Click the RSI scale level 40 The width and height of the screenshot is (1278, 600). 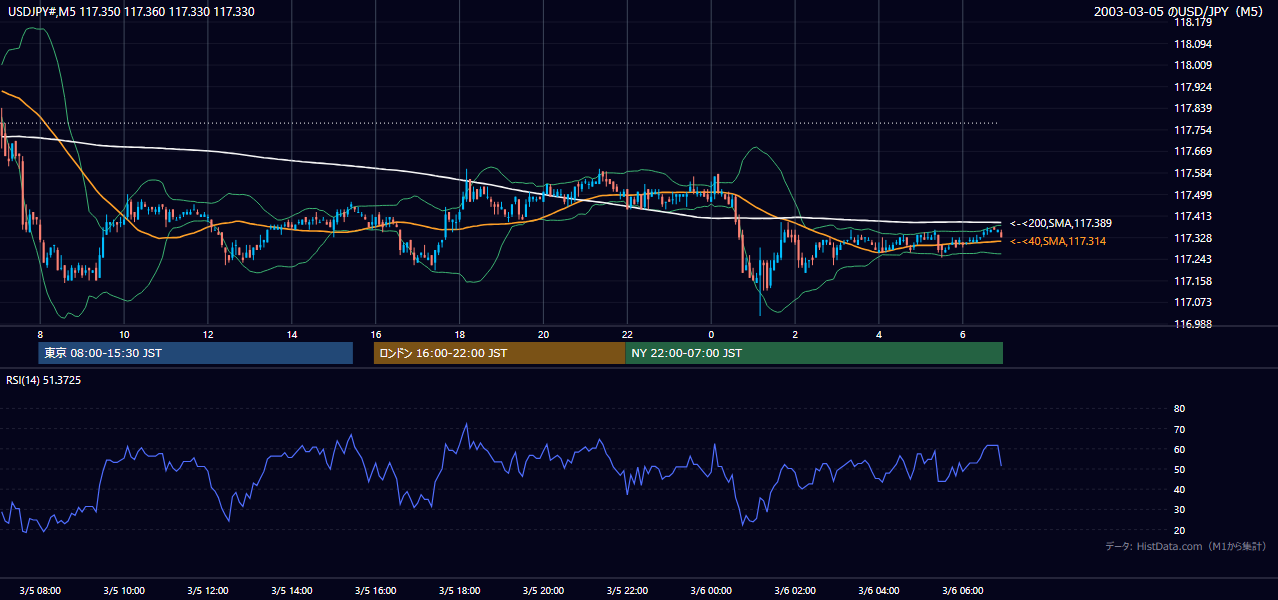[1179, 489]
